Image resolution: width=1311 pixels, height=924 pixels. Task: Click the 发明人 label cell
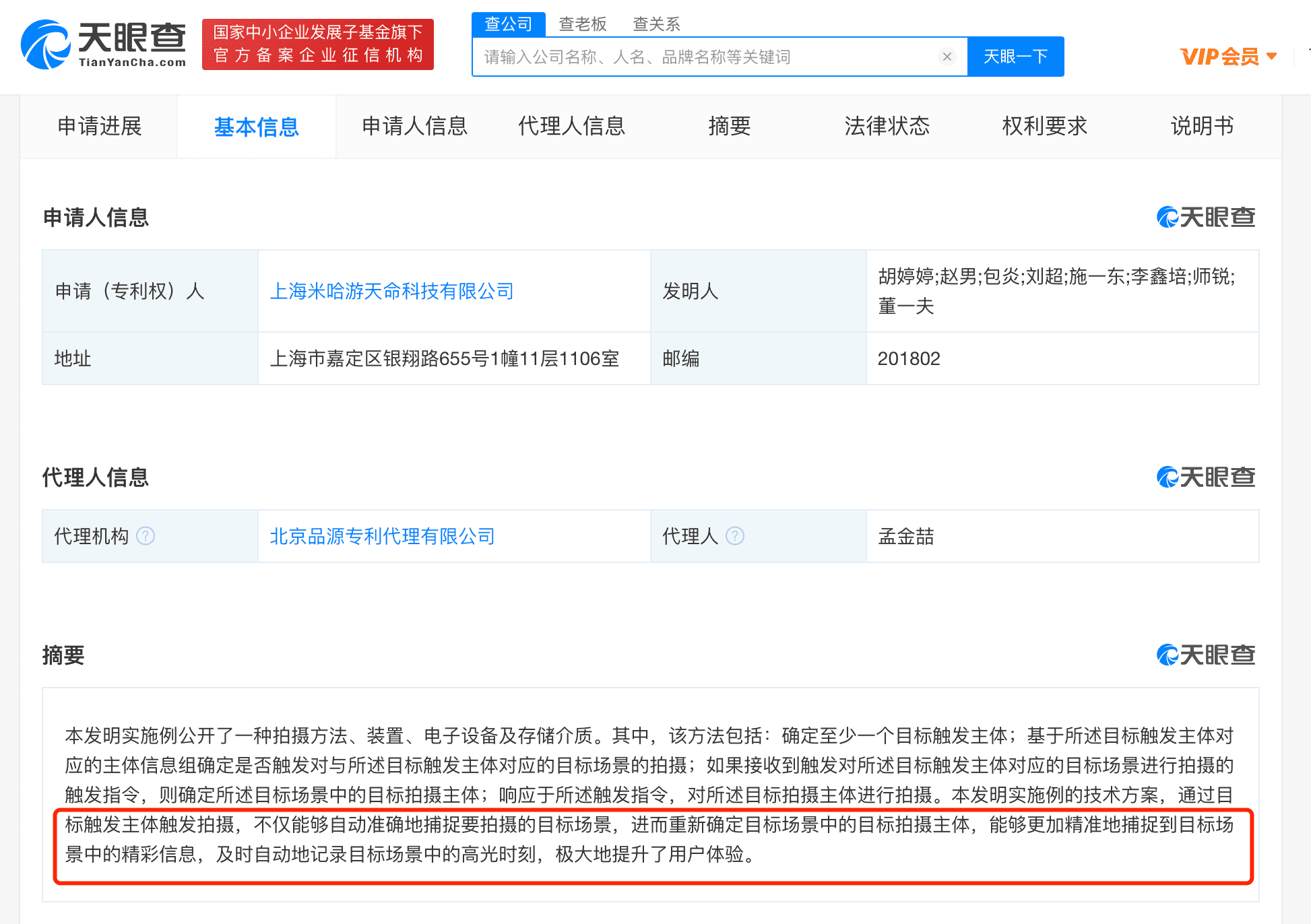759,291
